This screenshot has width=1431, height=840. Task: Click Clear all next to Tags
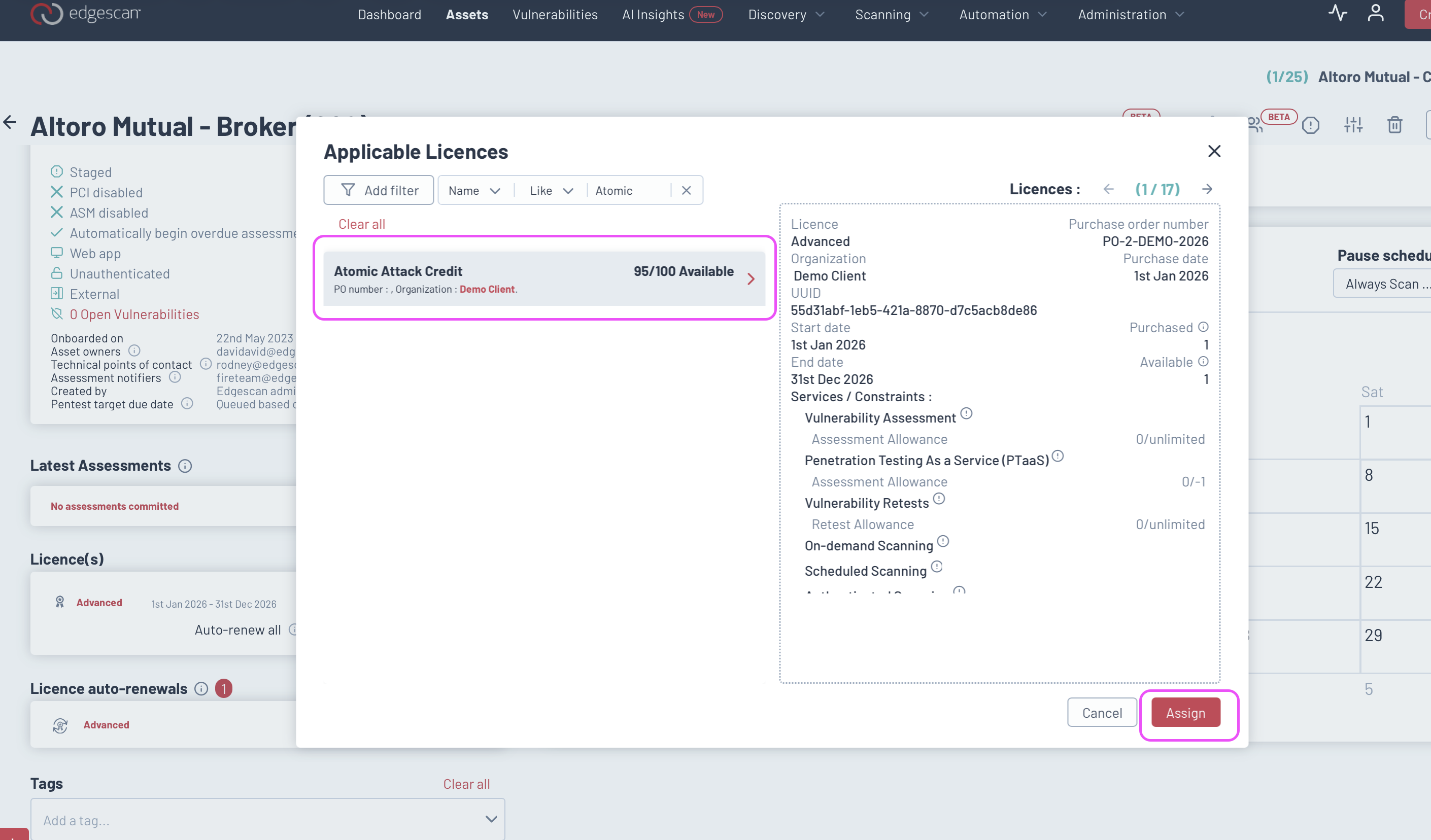[466, 784]
